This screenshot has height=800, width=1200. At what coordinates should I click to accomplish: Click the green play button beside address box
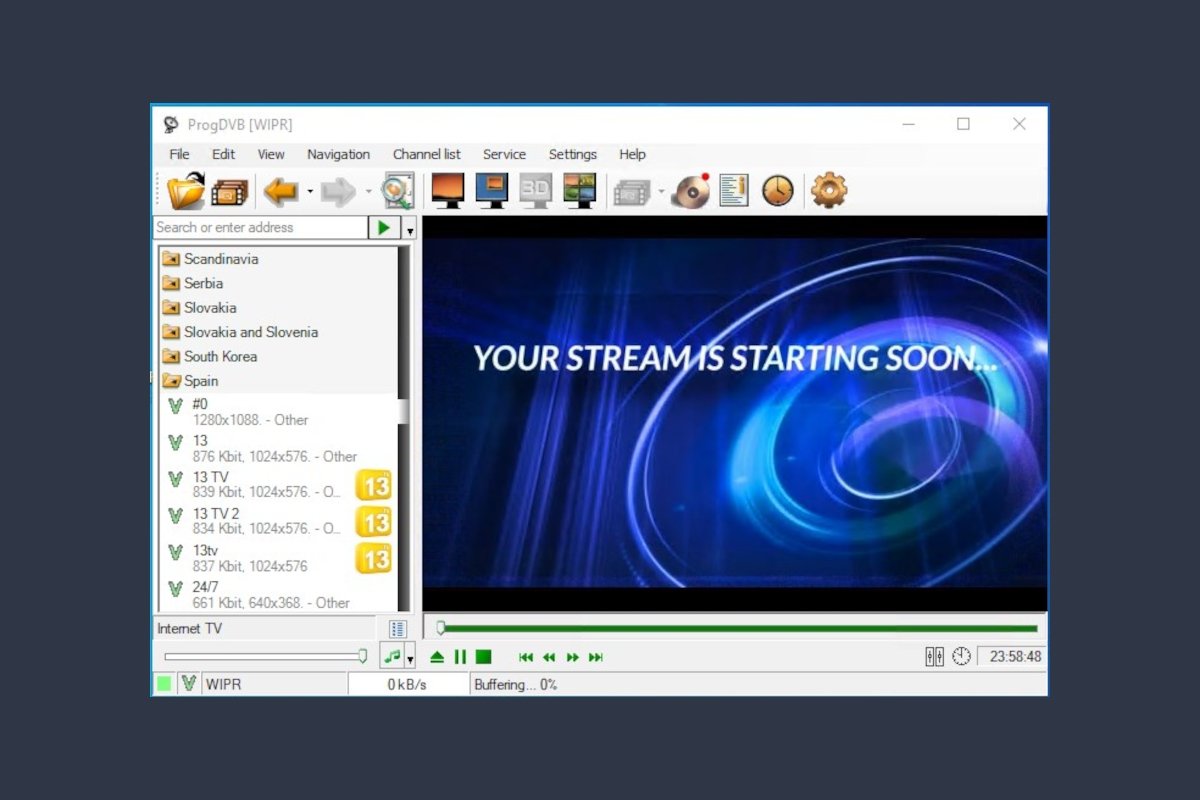[384, 228]
